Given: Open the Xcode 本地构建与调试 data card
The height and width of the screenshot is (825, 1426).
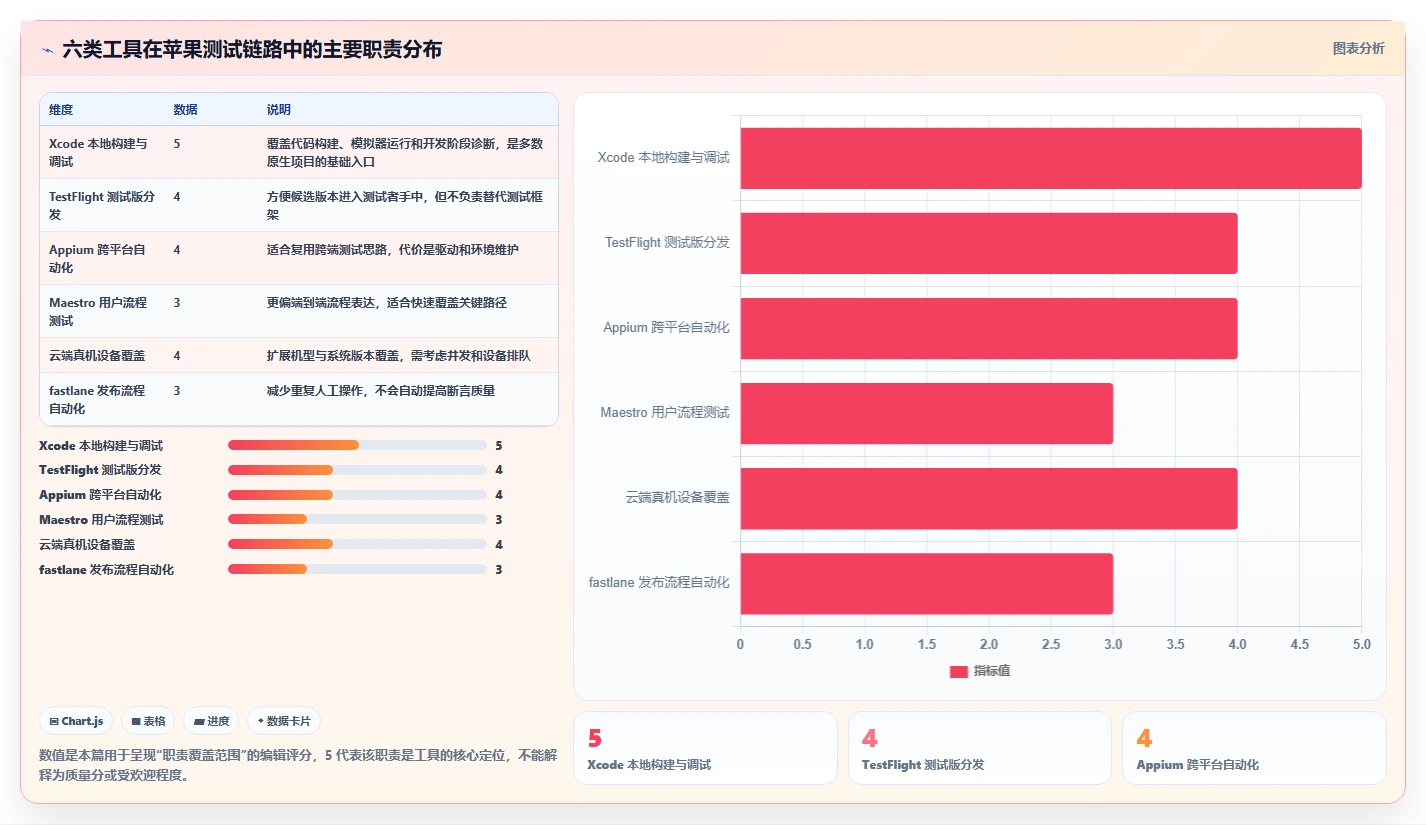Looking at the screenshot, I should coord(705,748).
